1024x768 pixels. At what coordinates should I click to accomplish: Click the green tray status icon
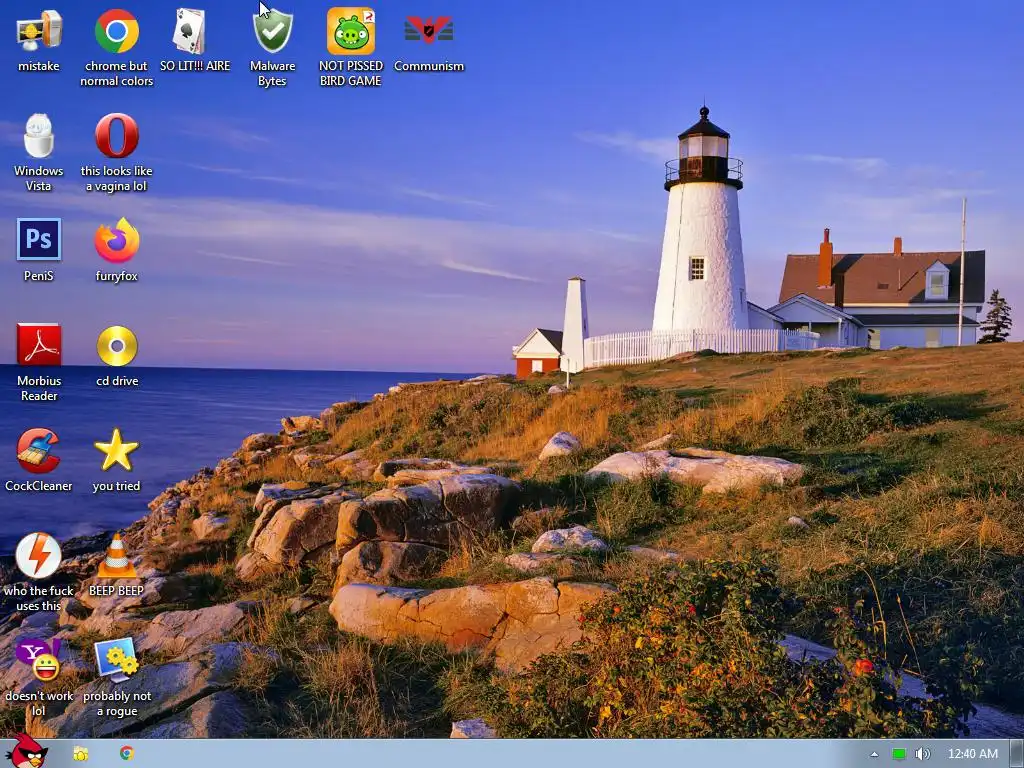[x=899, y=754]
